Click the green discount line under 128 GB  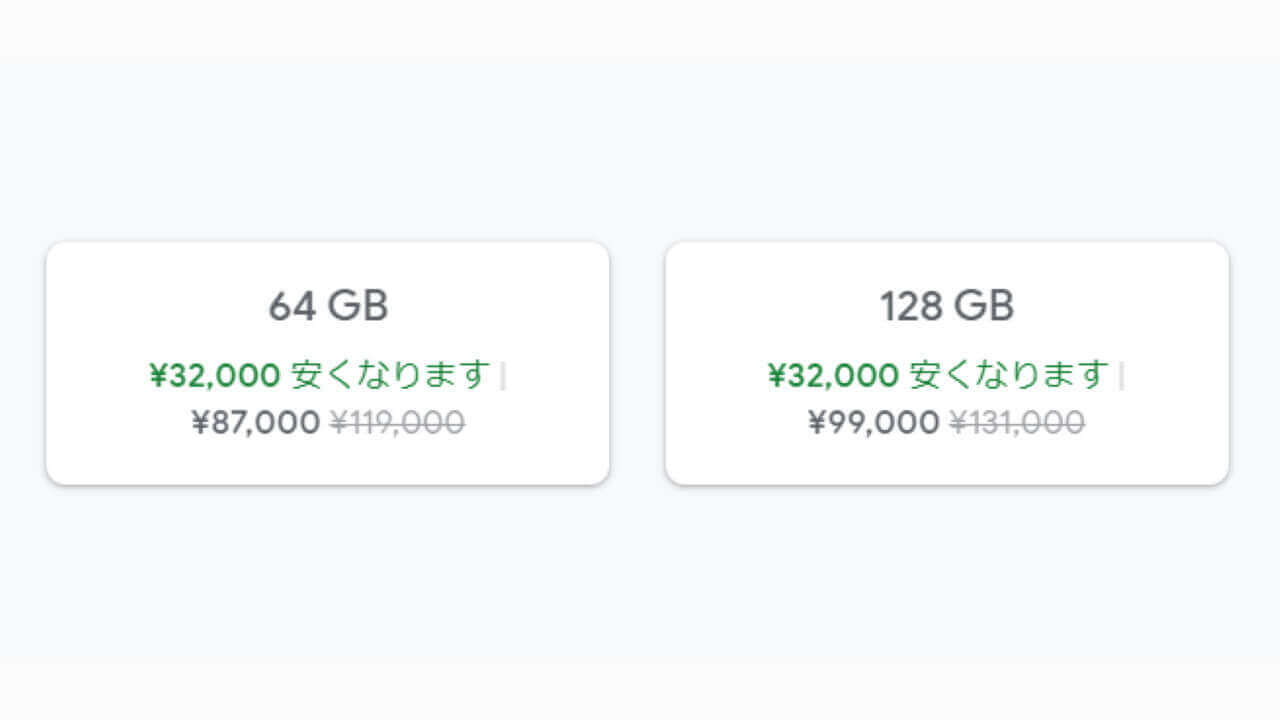click(x=938, y=375)
